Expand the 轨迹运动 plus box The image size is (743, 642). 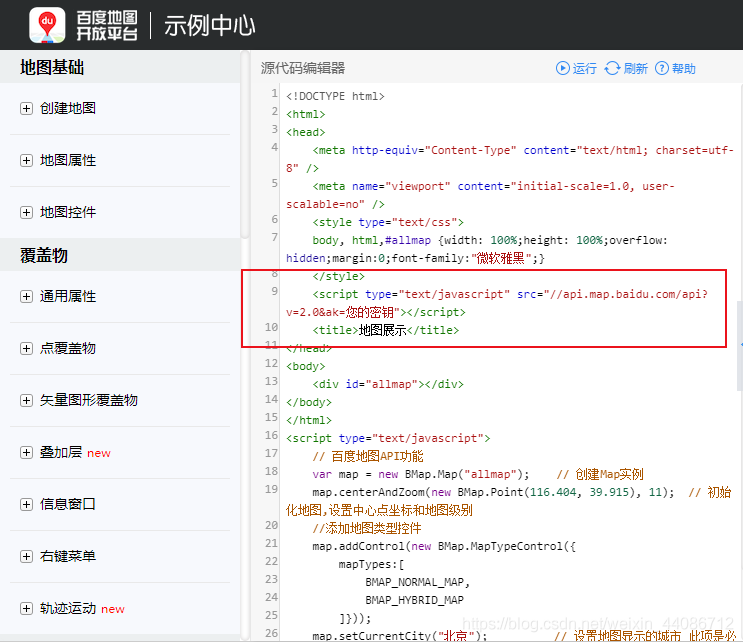(x=27, y=608)
